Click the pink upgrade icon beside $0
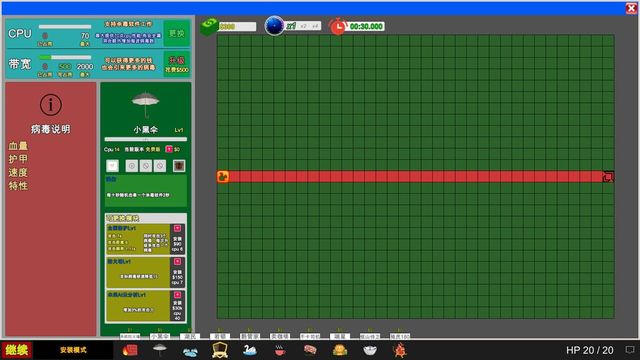 pos(169,149)
